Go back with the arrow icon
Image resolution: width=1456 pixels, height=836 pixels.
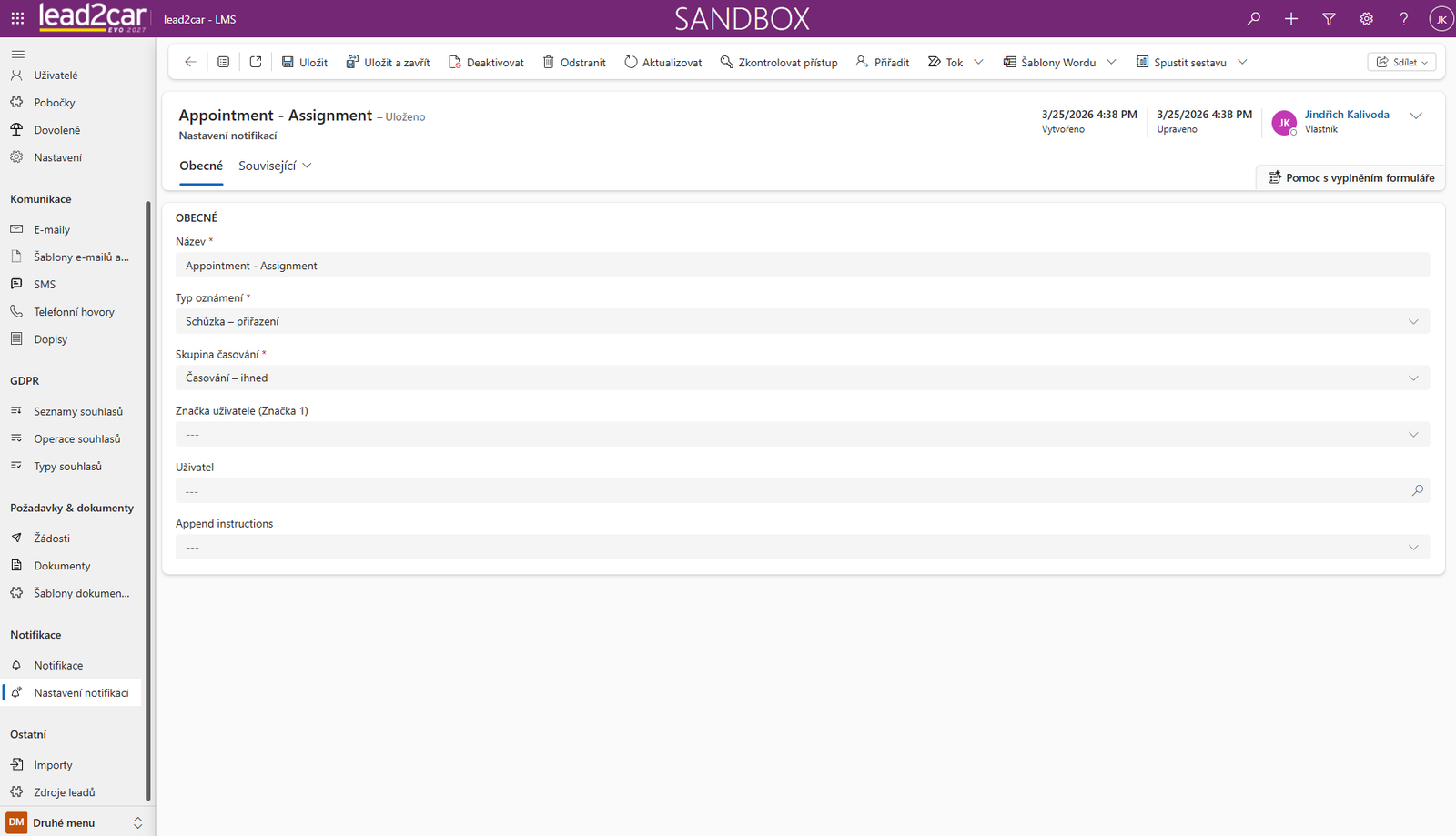(190, 62)
